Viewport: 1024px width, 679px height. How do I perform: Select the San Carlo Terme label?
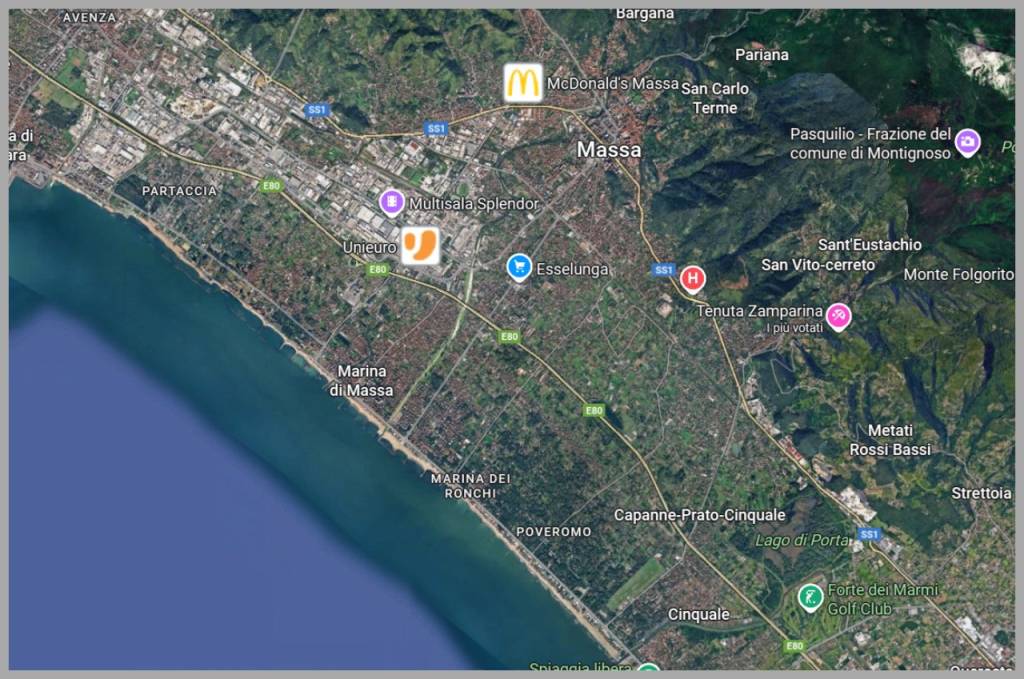(715, 98)
